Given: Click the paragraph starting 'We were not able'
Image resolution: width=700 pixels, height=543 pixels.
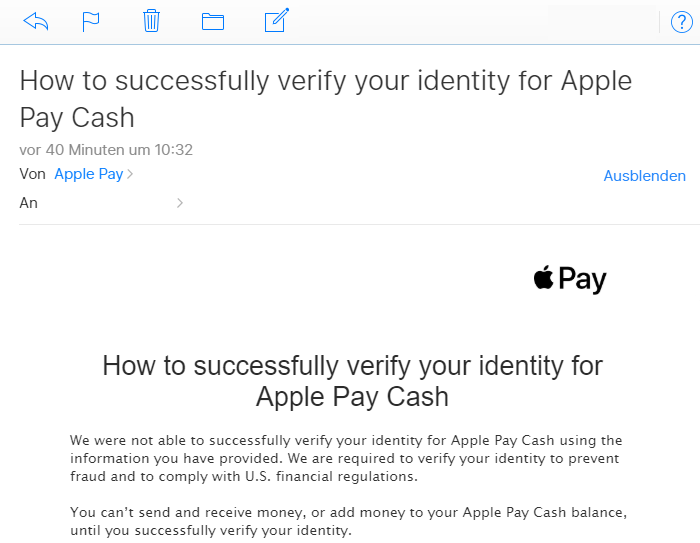Looking at the screenshot, I should pos(346,458).
